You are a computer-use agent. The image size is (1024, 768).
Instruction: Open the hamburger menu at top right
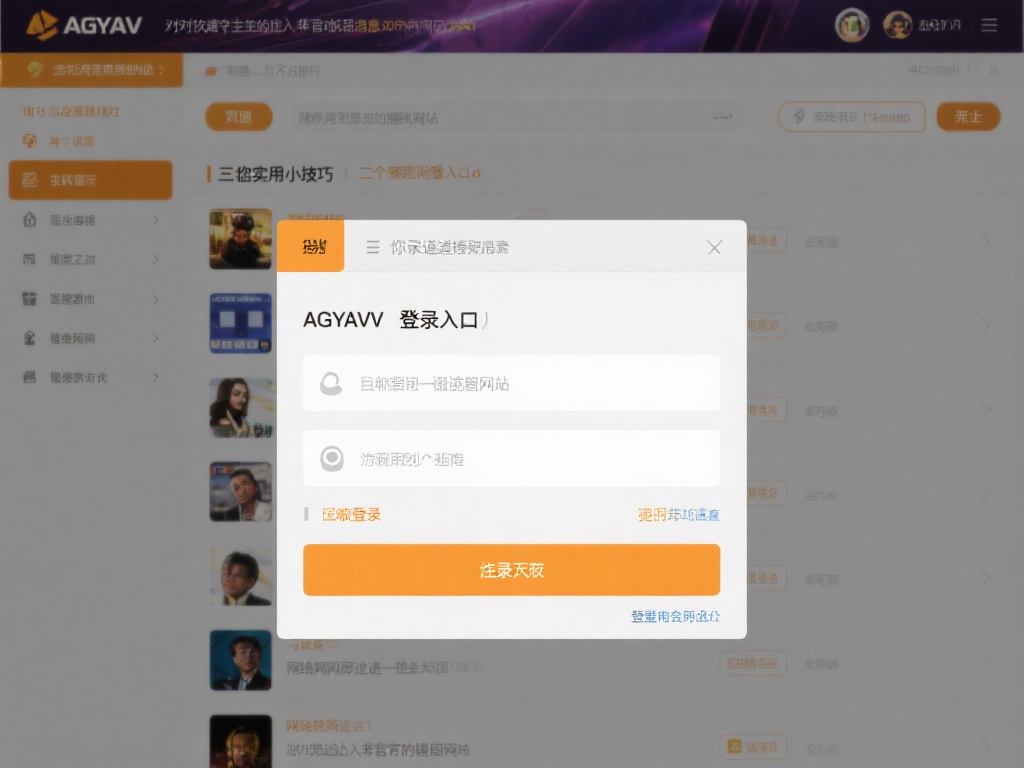tap(989, 25)
